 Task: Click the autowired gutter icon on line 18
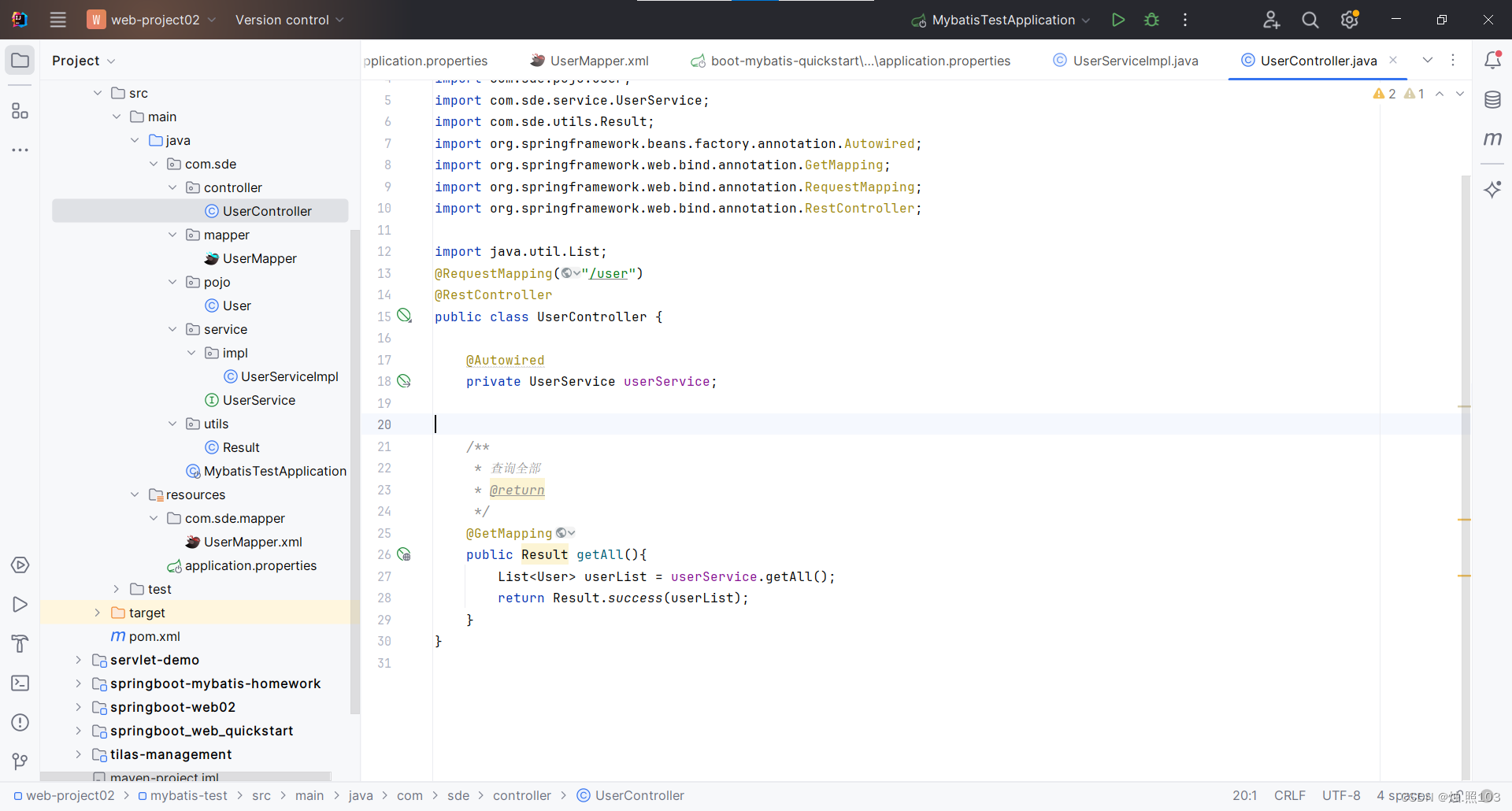click(x=404, y=381)
